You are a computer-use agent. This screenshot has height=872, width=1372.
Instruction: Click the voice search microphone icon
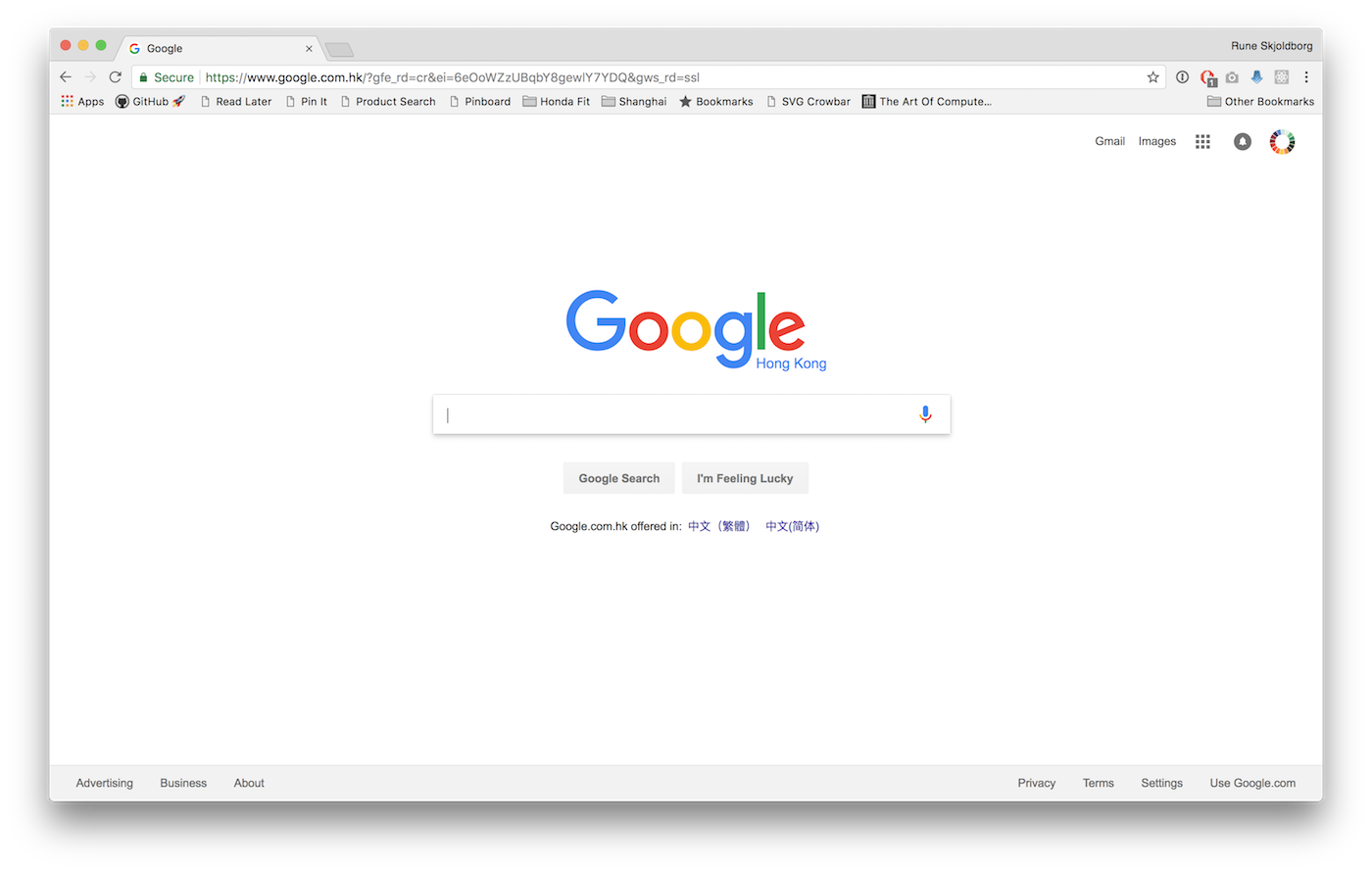pyautogui.click(x=925, y=414)
